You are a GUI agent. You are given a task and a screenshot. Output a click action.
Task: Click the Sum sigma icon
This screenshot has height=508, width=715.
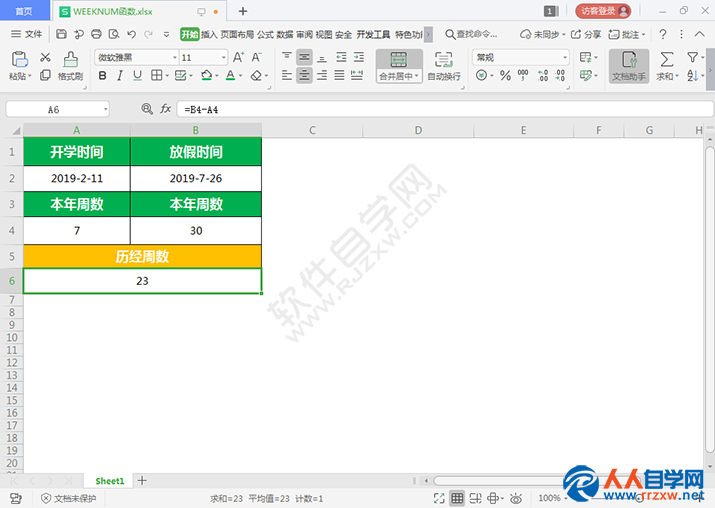coord(667,60)
